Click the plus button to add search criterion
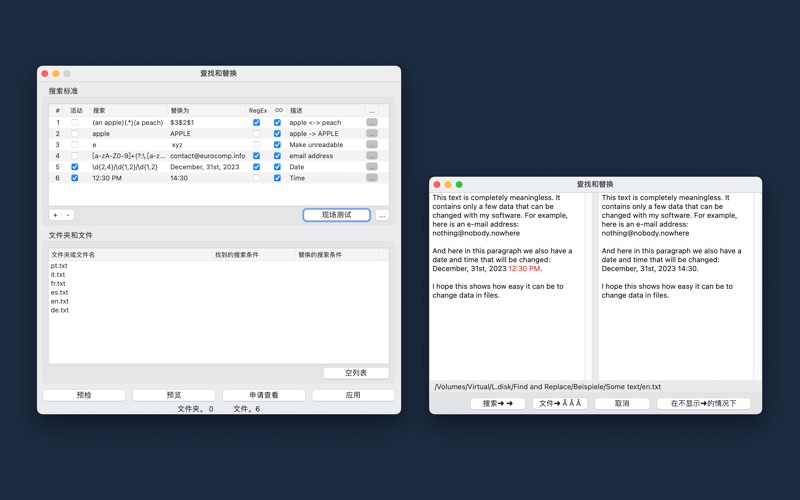The width and height of the screenshot is (800, 500). click(55, 215)
